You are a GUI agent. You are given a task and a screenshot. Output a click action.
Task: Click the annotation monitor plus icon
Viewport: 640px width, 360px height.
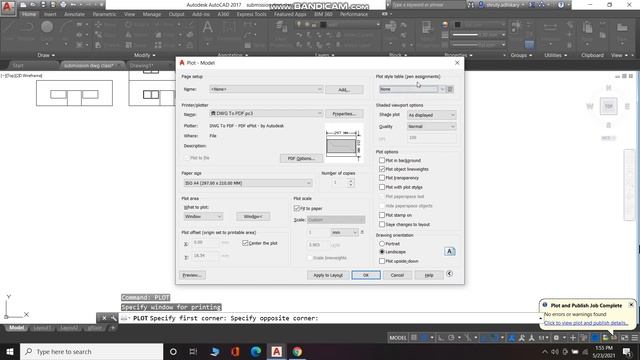[x=573, y=338]
